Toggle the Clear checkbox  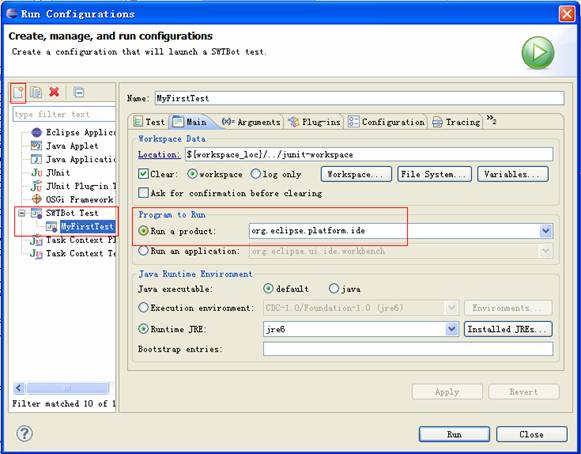[143, 174]
